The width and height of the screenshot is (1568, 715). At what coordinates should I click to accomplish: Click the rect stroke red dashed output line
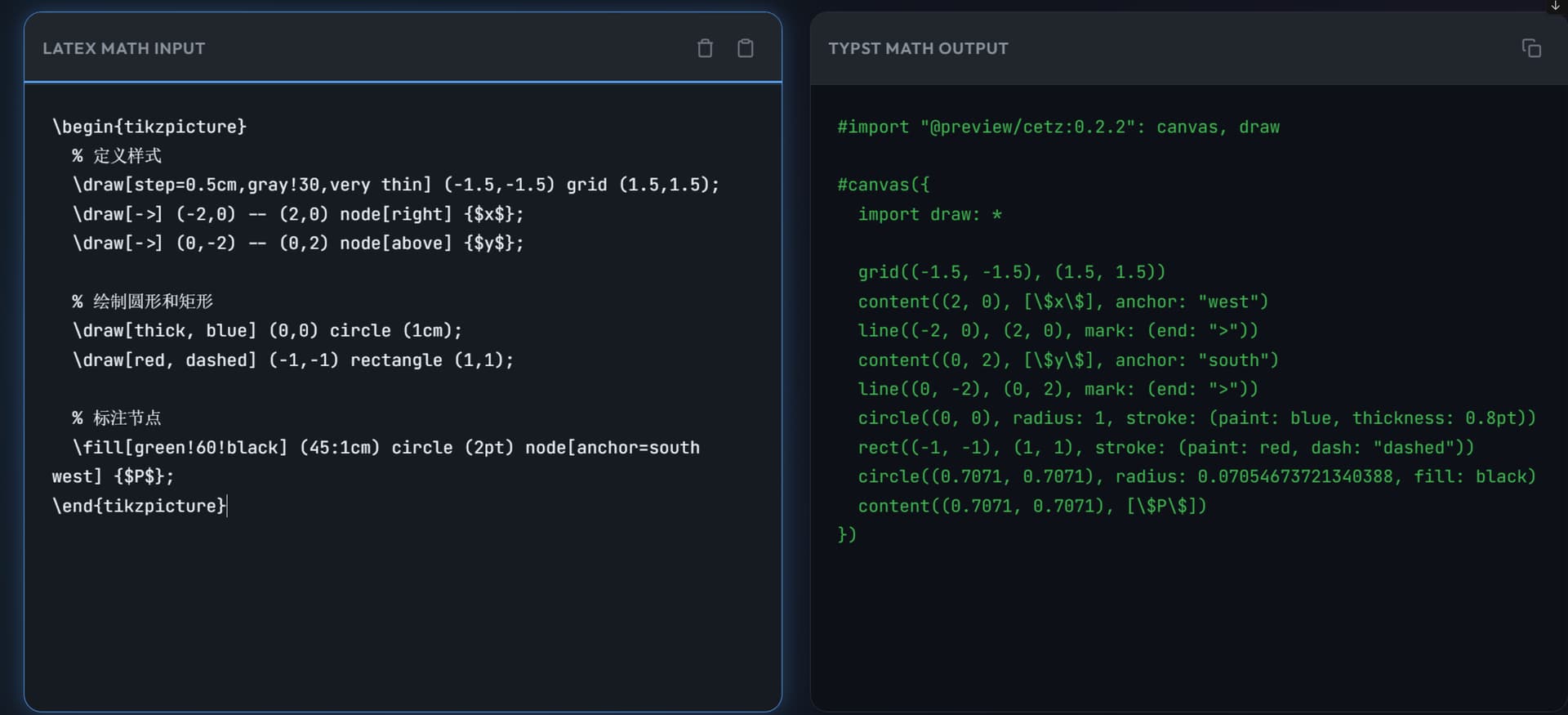(1165, 448)
